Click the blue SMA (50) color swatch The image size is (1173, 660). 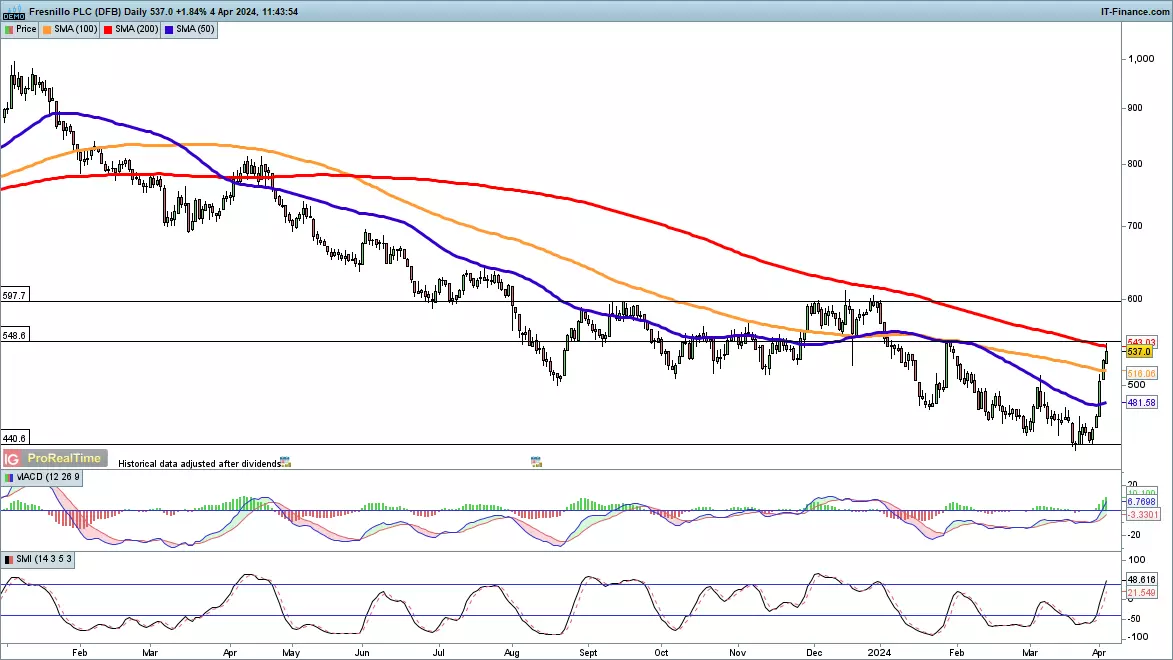pyautogui.click(x=169, y=29)
